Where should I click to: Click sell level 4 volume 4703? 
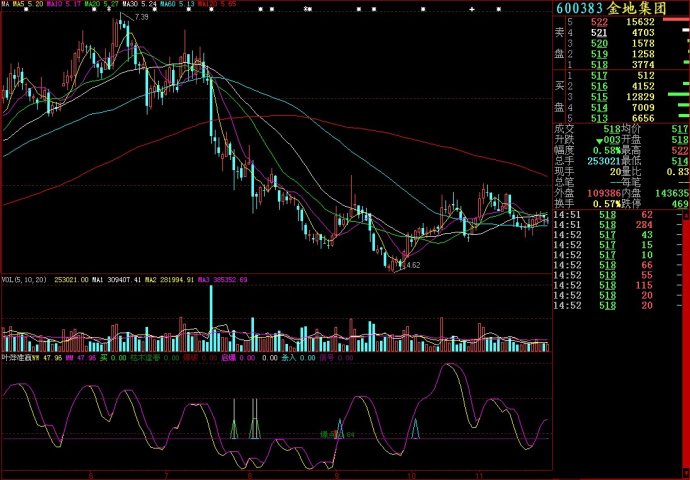pyautogui.click(x=643, y=33)
